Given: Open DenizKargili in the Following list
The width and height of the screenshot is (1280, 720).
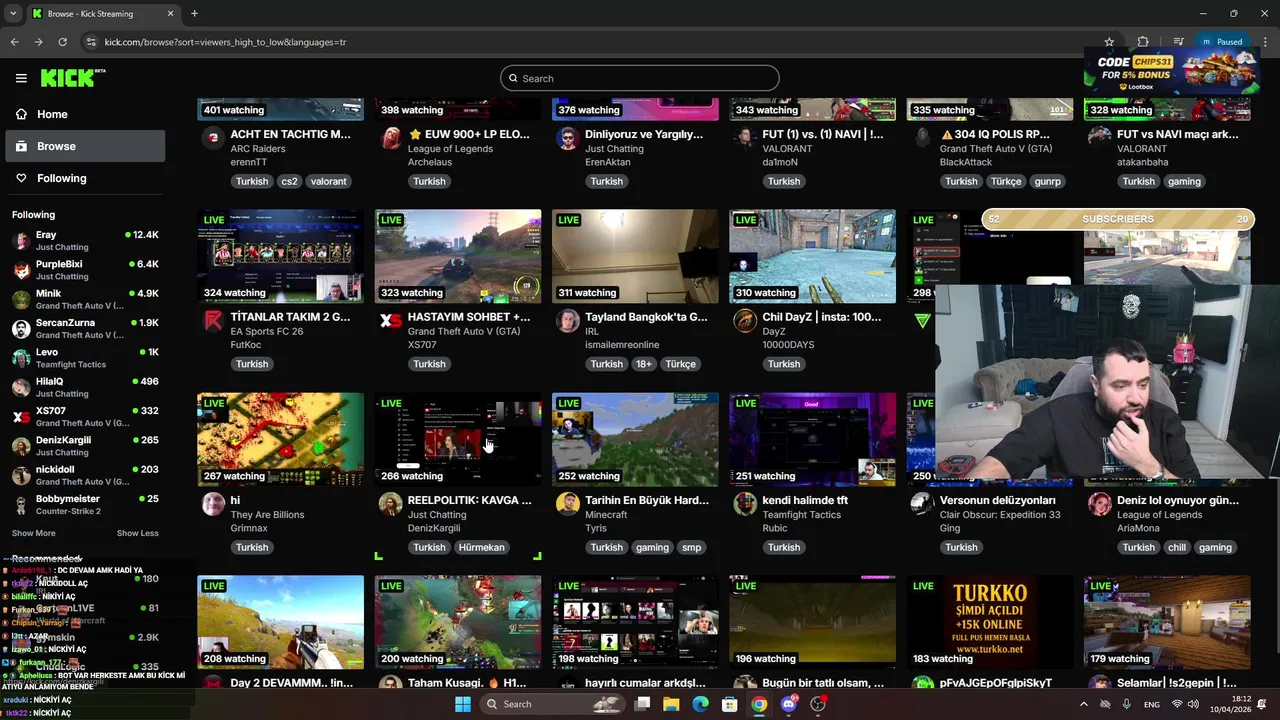Looking at the screenshot, I should (85, 446).
